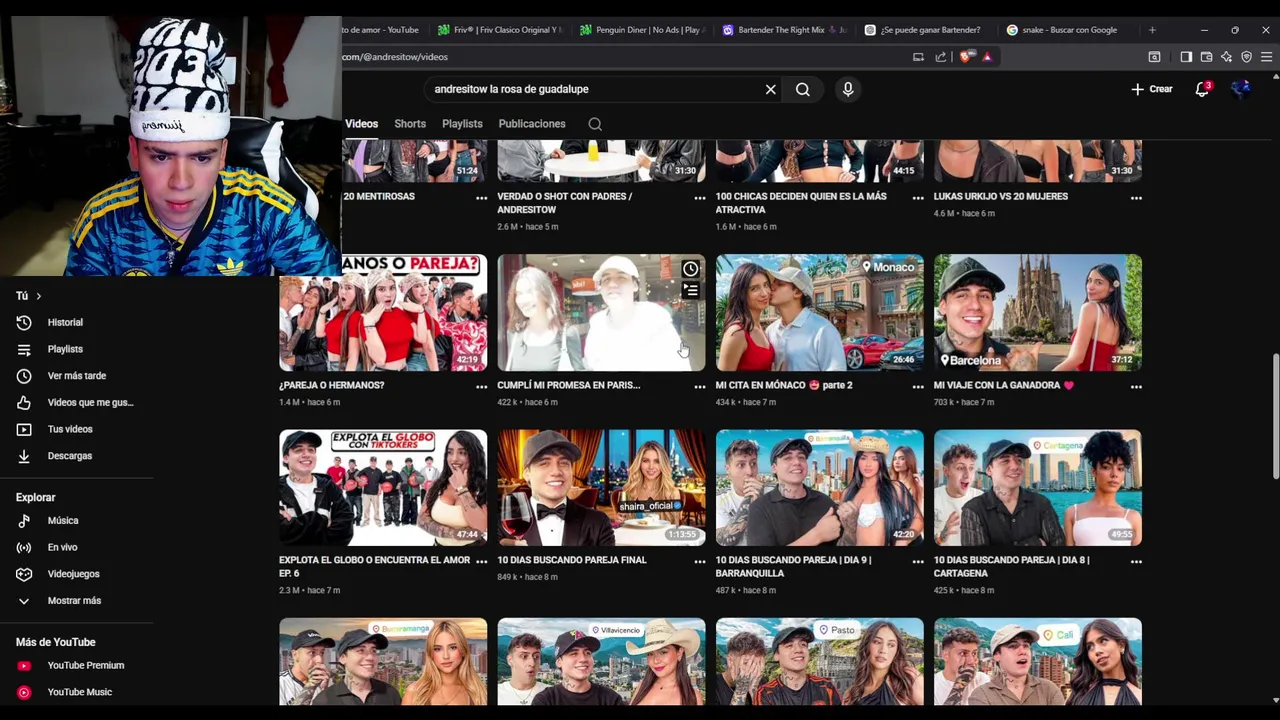Screen dimensions: 1280x720
Task: Open options for '10 DIAS BUSCANDO PAREJA FINAL'
Action: coord(699,562)
